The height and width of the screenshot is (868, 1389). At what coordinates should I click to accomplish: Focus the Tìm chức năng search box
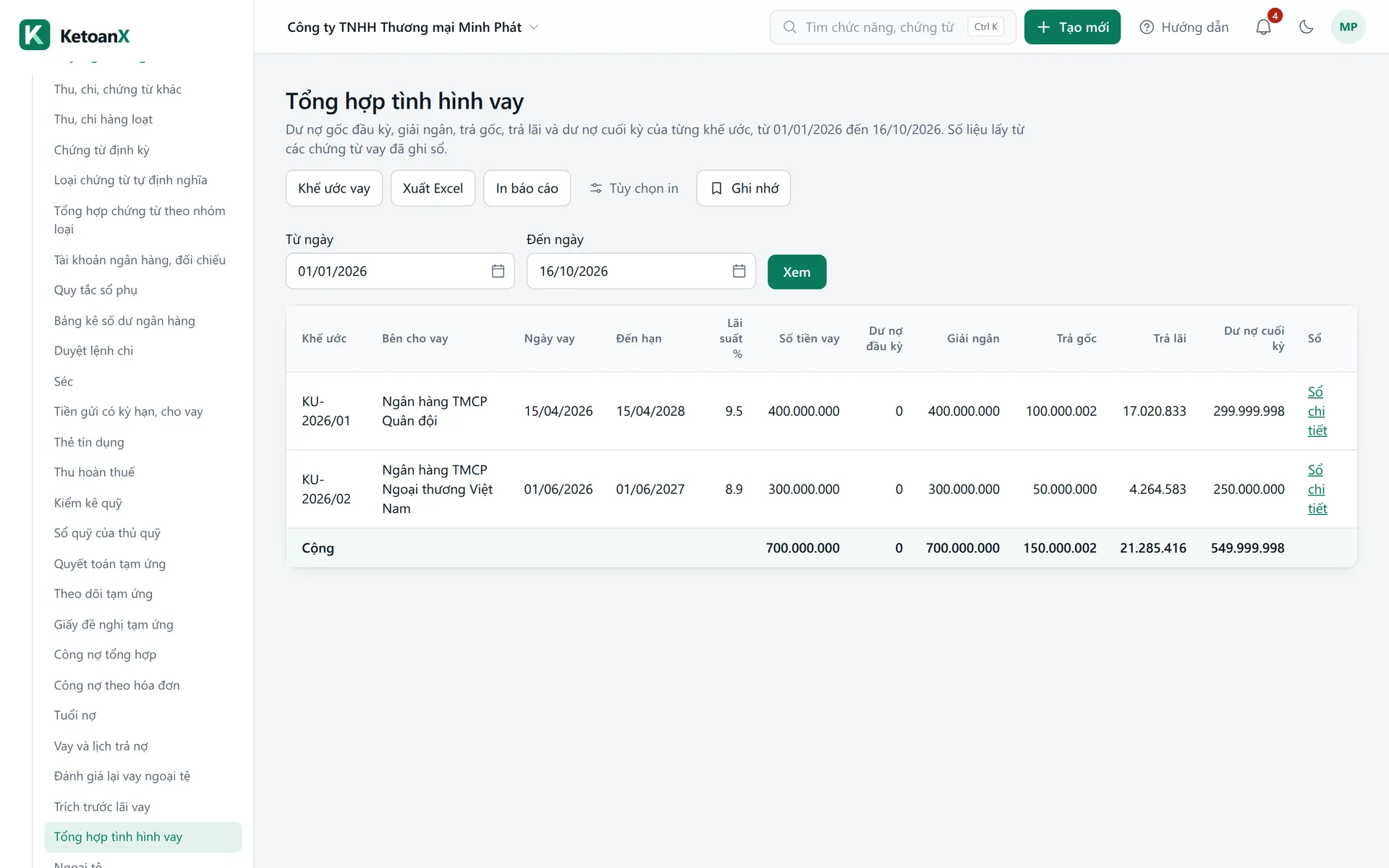pos(893,27)
